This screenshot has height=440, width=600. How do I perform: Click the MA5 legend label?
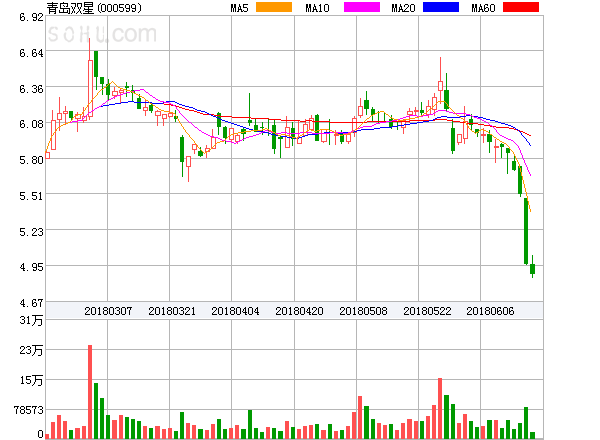click(240, 8)
